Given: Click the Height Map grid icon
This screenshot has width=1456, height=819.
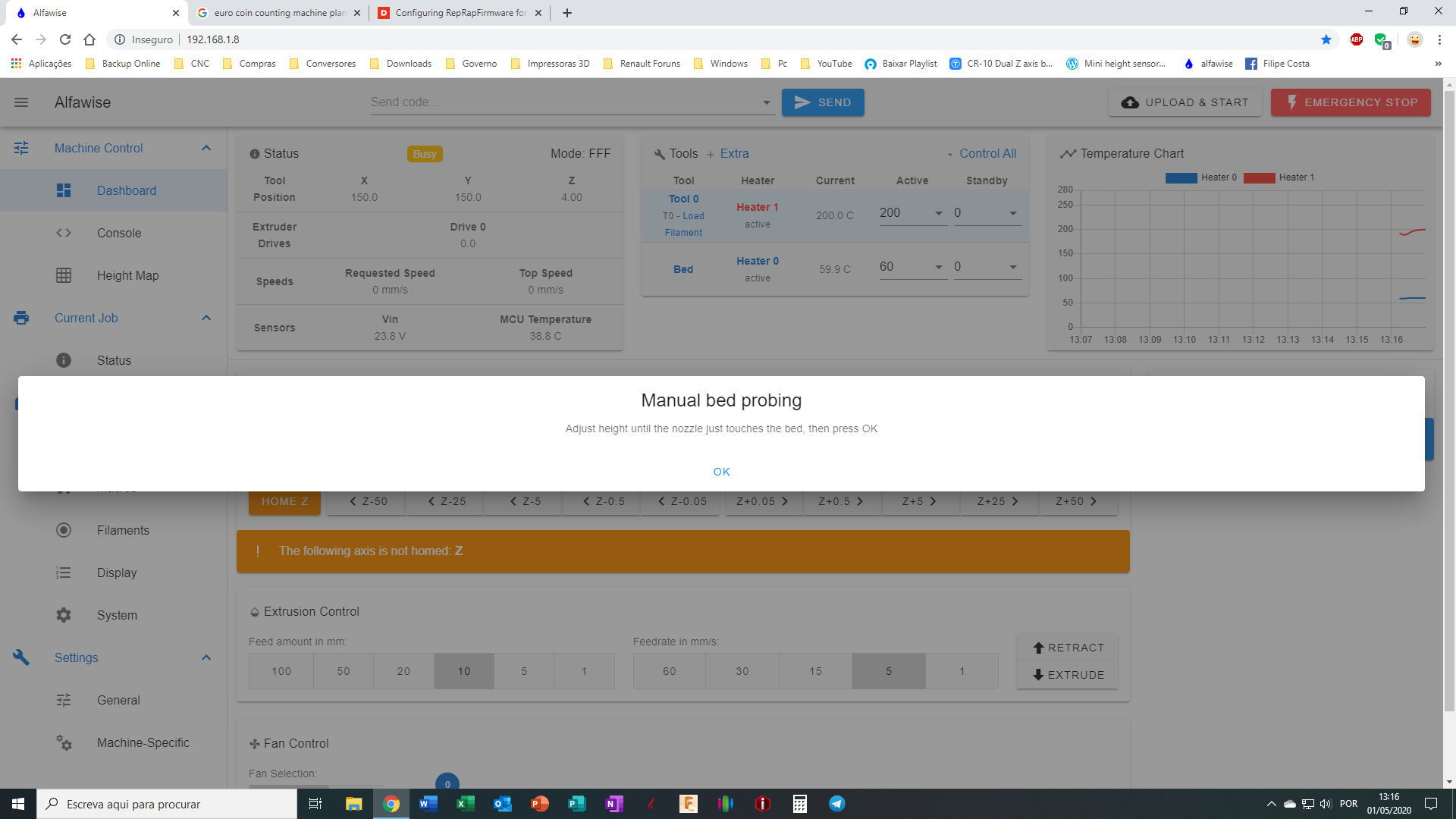Looking at the screenshot, I should (64, 275).
